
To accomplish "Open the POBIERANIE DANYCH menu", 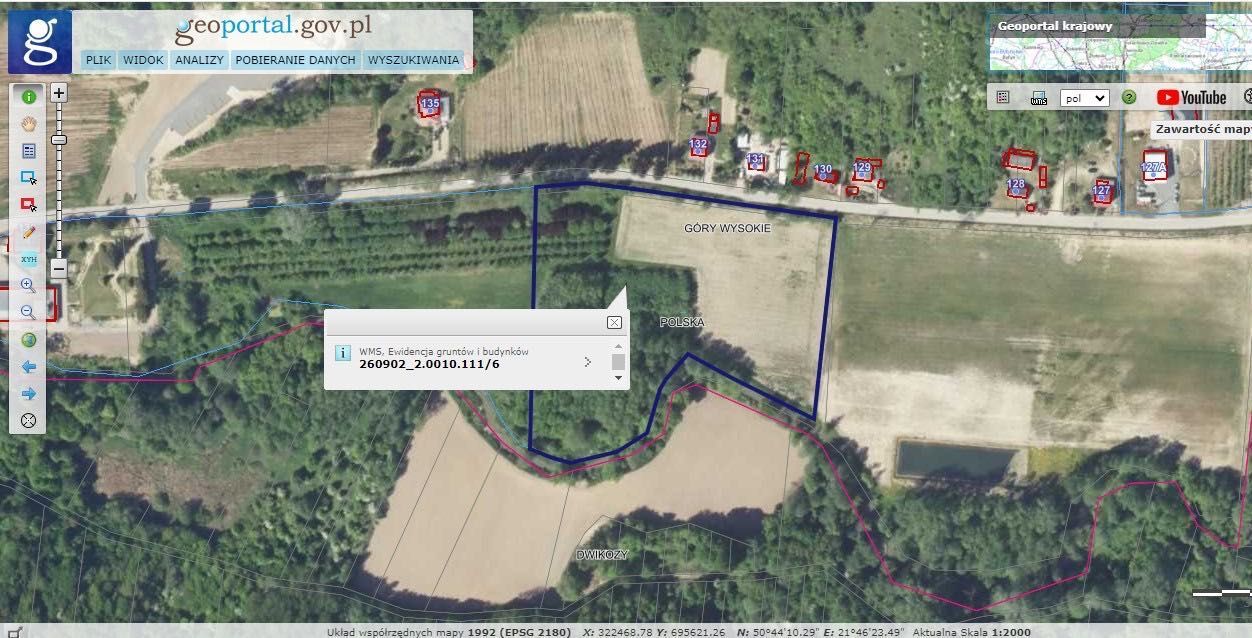I will (296, 60).
